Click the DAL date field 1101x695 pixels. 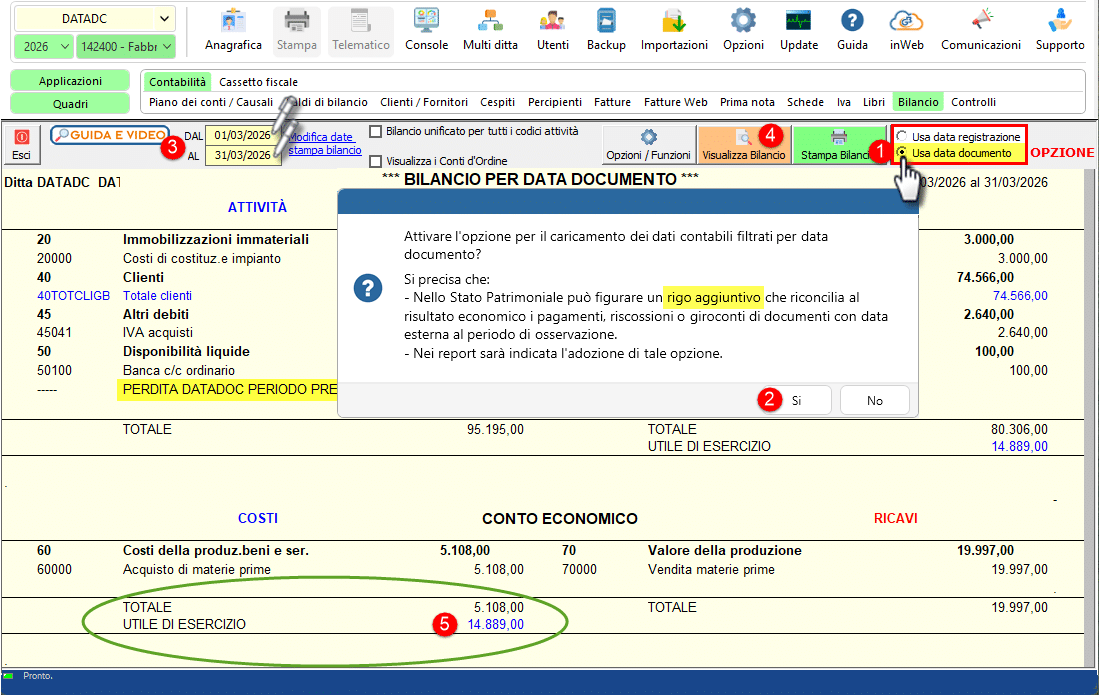[x=242, y=135]
